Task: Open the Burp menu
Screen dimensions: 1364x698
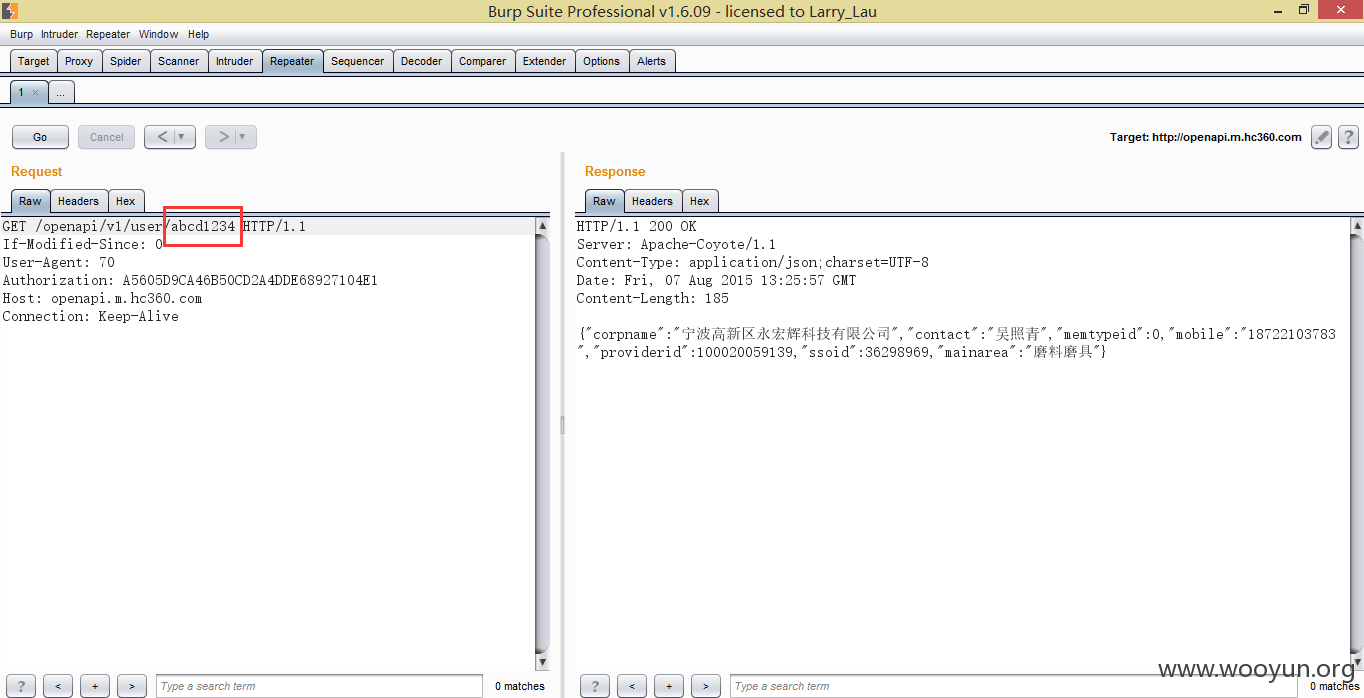Action: (x=21, y=34)
